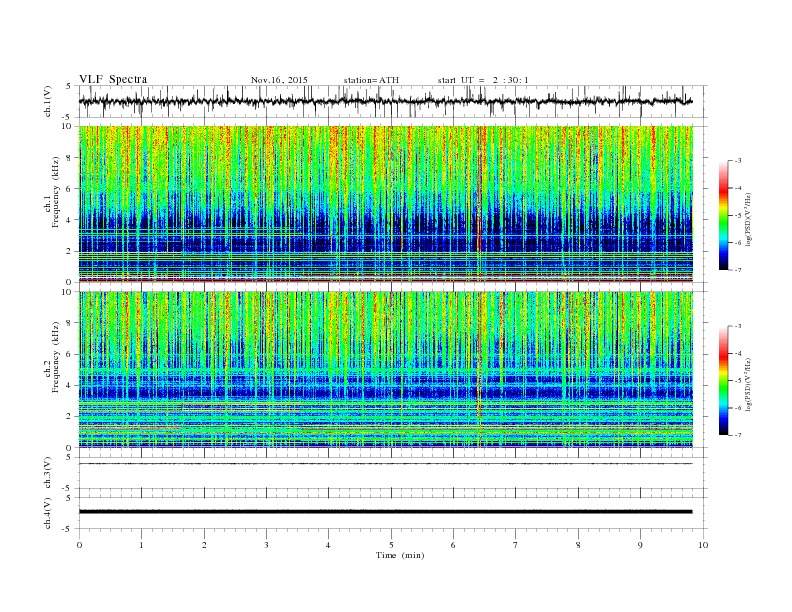The image size is (792, 612).
Task: Click the "-5" label on ch.1 colorbar
Action: point(738,216)
